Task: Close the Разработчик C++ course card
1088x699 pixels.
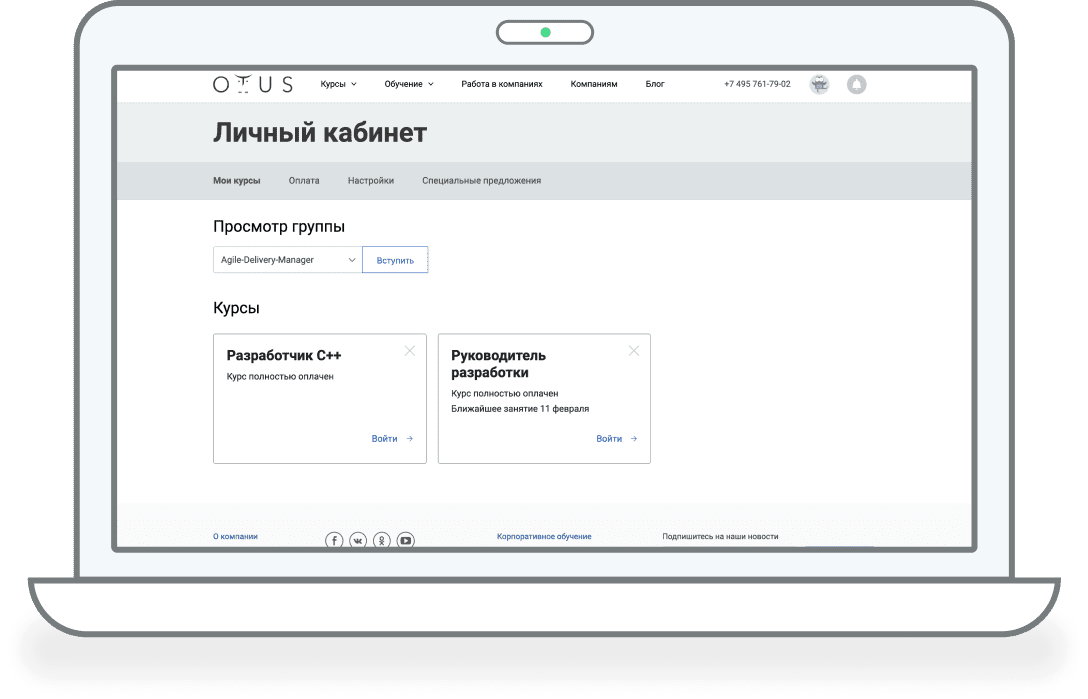Action: tap(409, 351)
